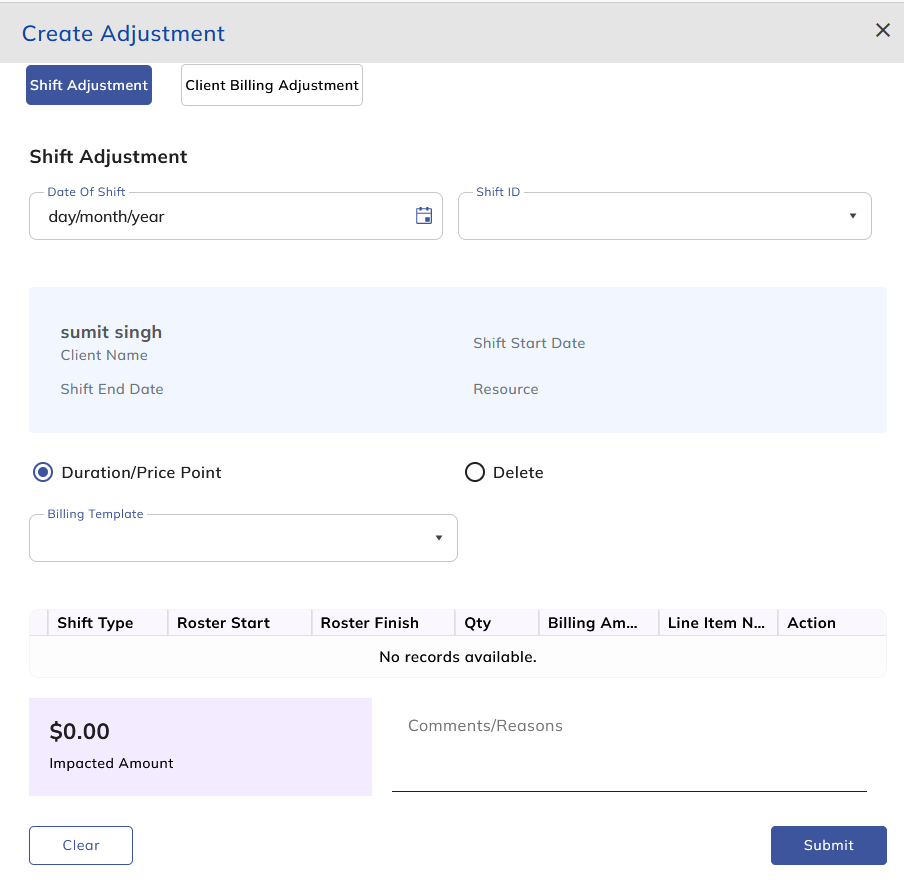Click the Roster Finish column header
The image size is (904, 895).
click(x=369, y=623)
